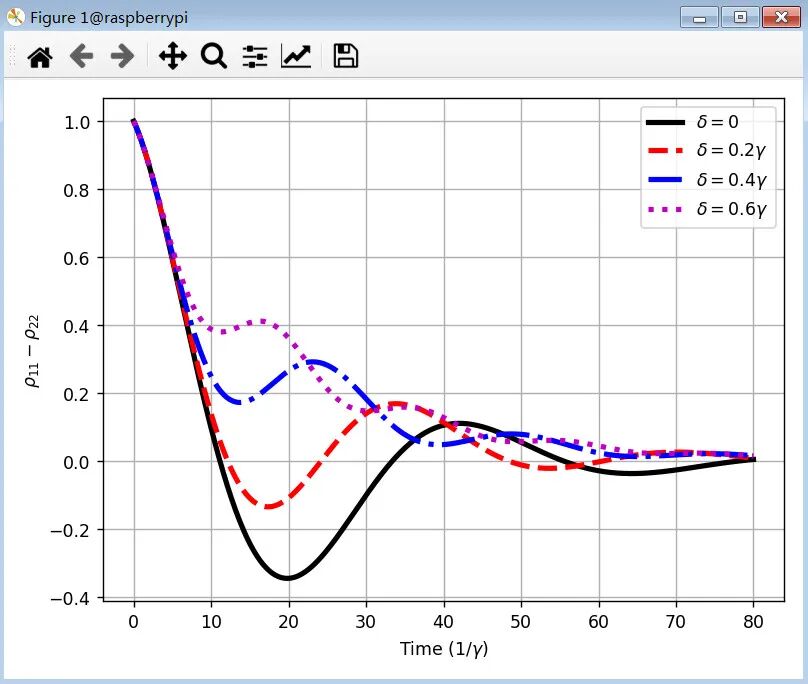The width and height of the screenshot is (808, 684).
Task: Select the δ = 0.2γ legend label
Action: pos(731,151)
